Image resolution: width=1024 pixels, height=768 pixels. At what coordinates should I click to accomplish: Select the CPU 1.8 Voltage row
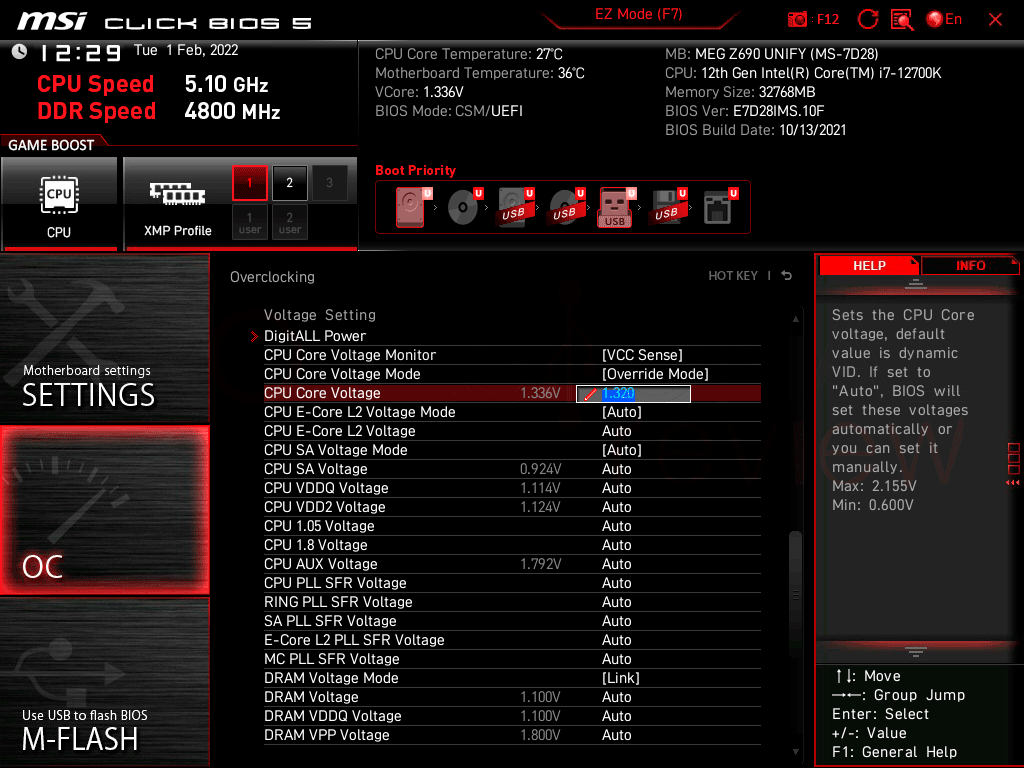(512, 545)
